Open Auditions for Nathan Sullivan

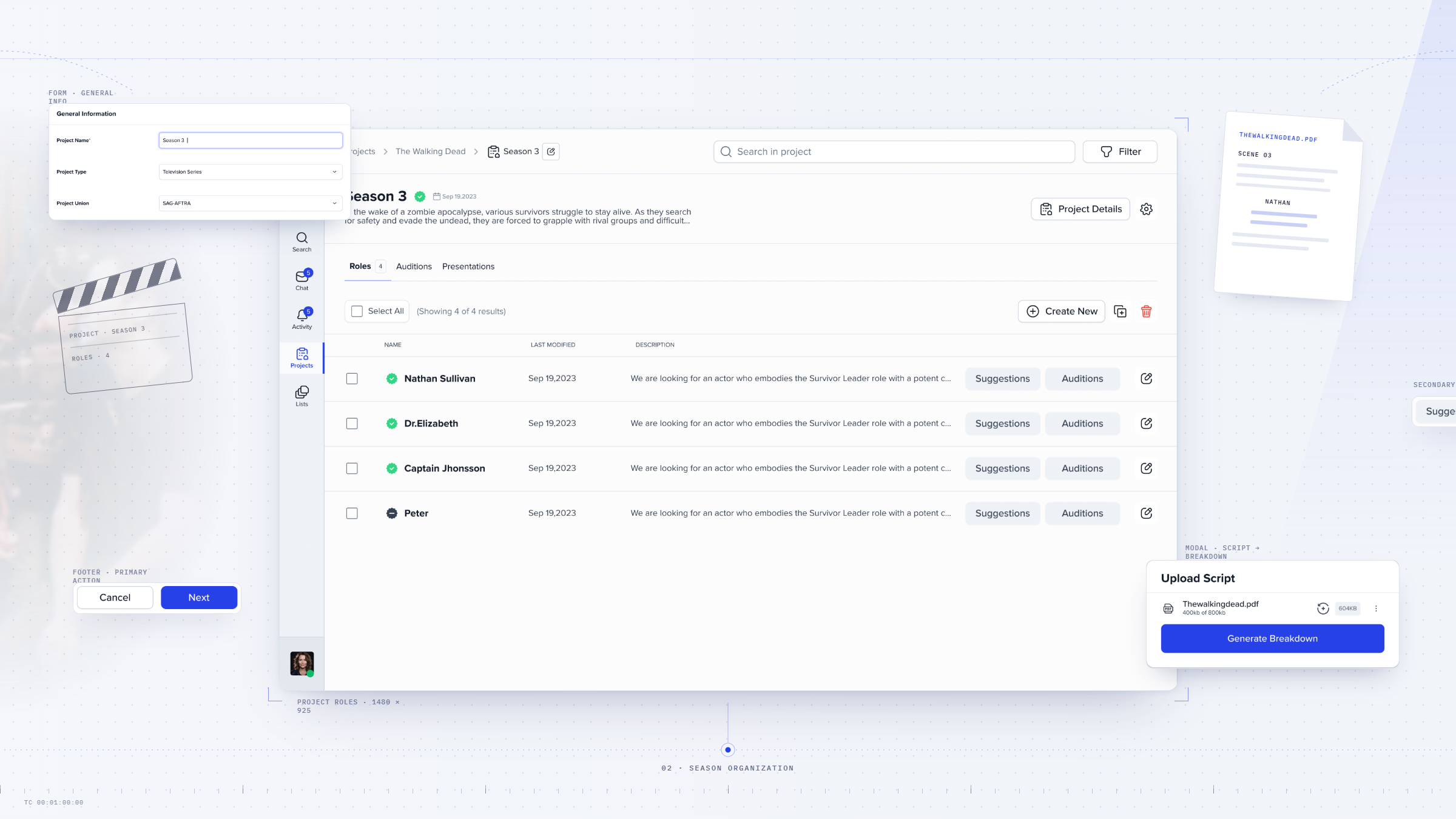coord(1082,379)
